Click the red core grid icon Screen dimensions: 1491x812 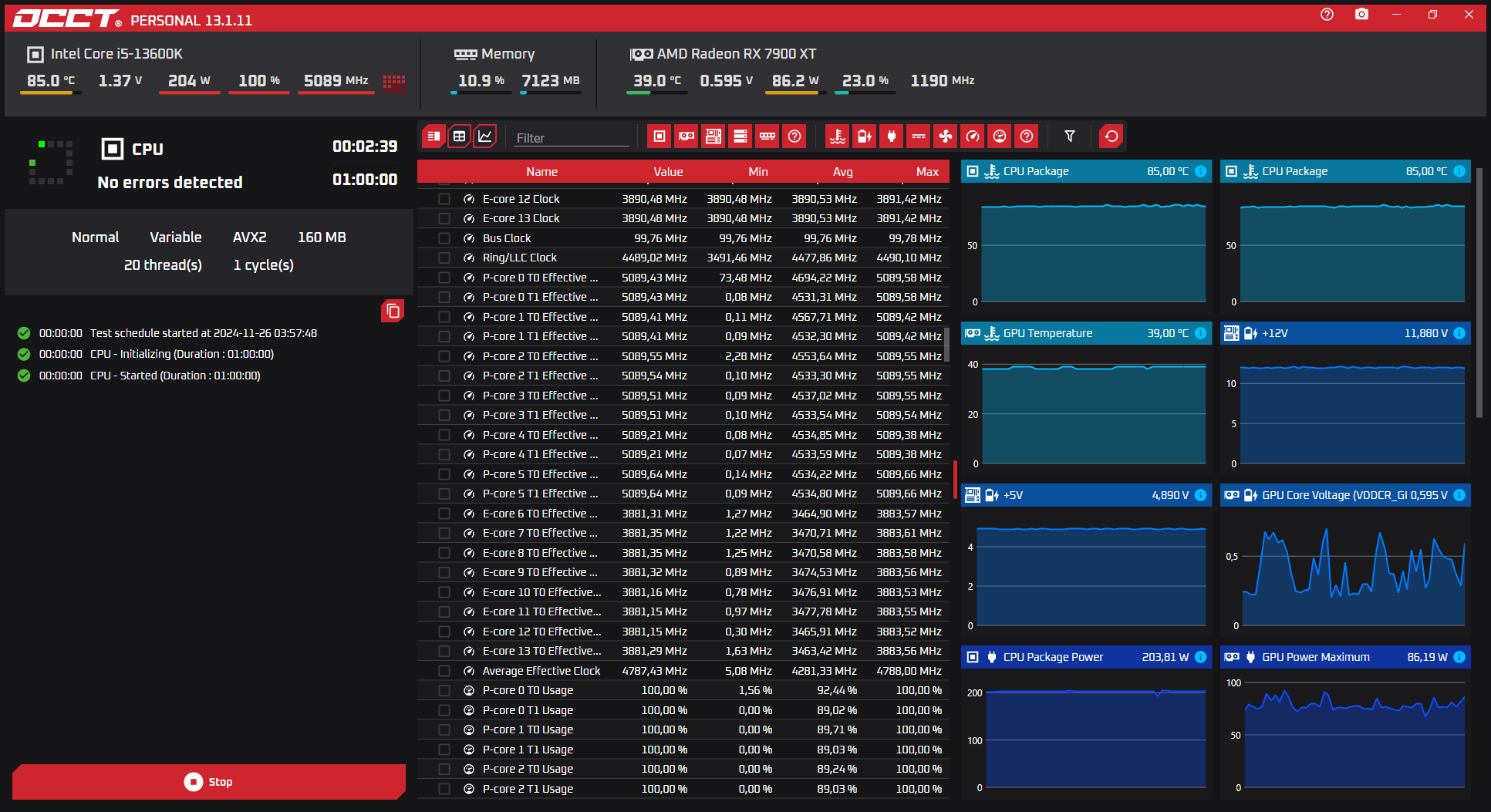click(x=394, y=83)
